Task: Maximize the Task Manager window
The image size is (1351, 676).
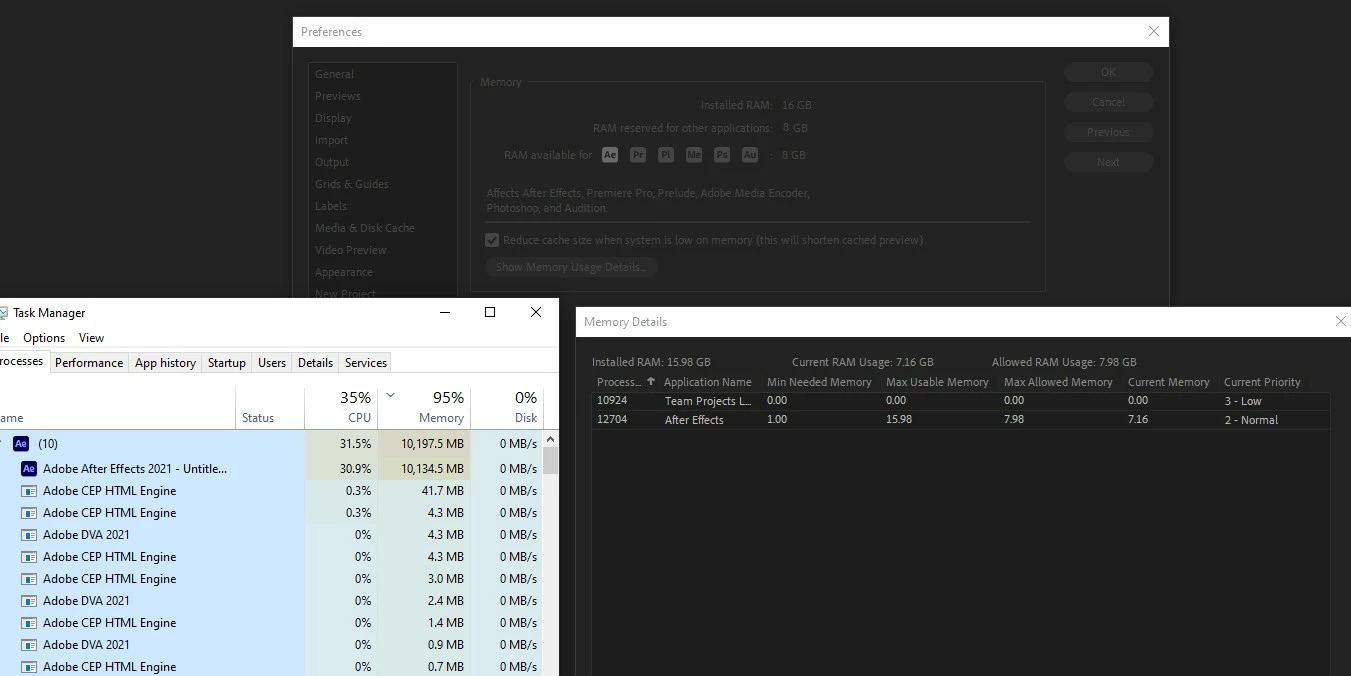Action: [x=490, y=312]
